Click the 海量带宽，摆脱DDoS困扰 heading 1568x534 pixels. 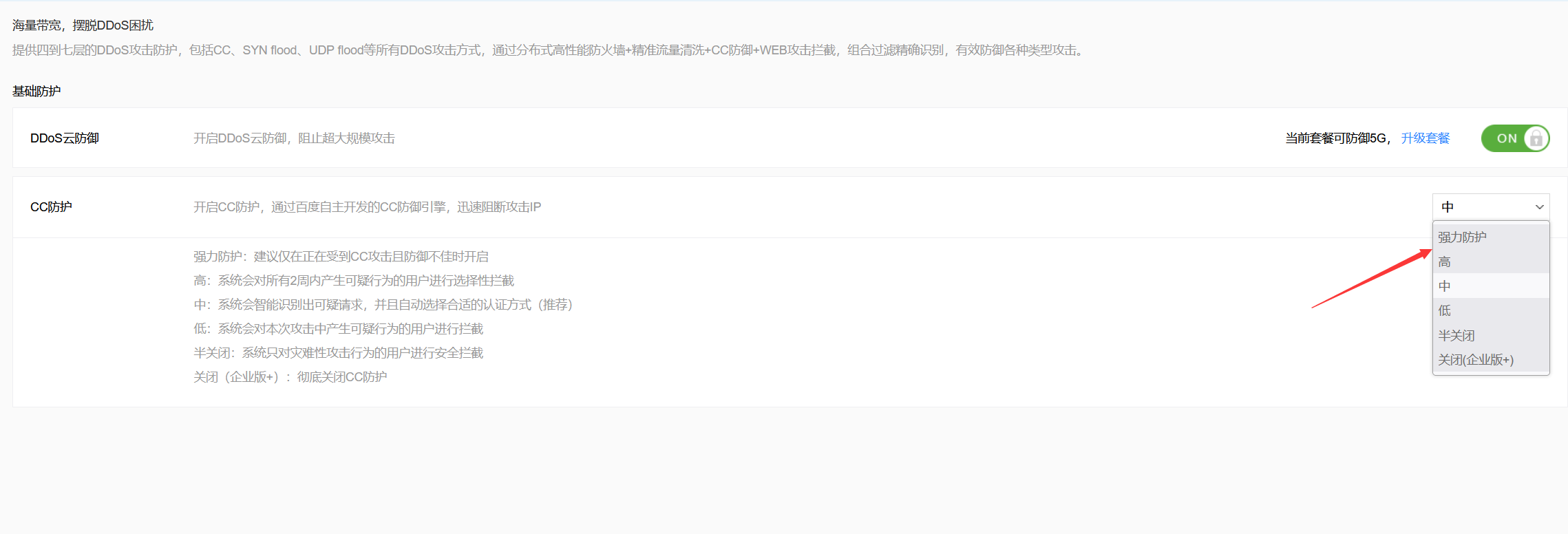tap(83, 25)
